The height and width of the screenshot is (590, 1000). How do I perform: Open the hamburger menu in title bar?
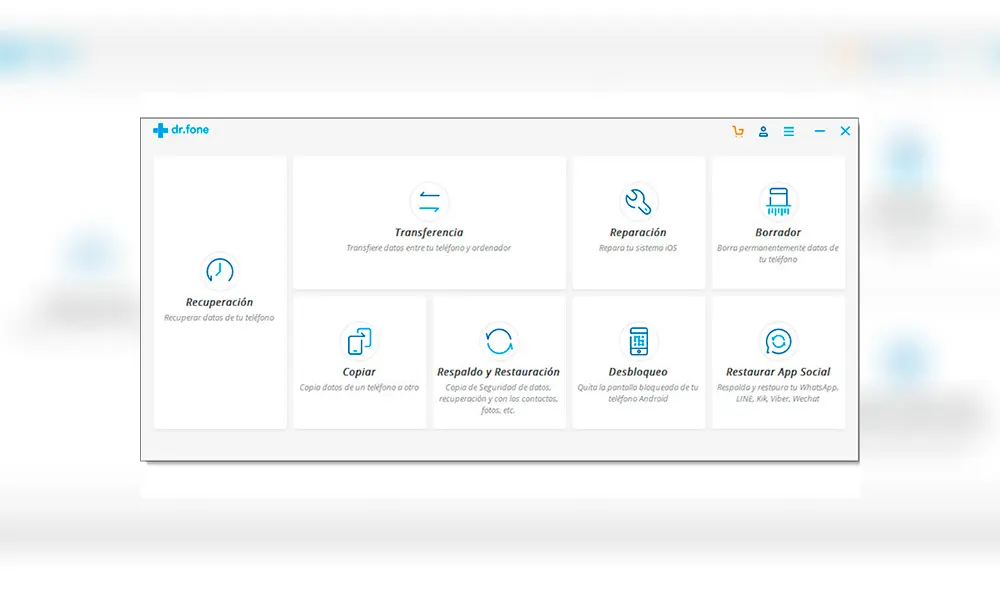789,131
